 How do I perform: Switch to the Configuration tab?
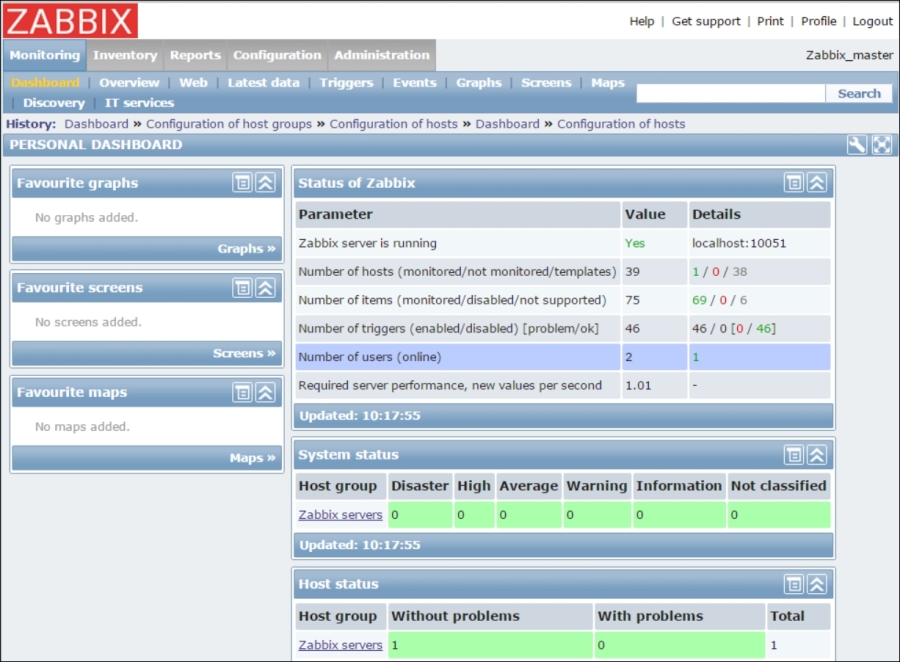pyautogui.click(x=277, y=55)
